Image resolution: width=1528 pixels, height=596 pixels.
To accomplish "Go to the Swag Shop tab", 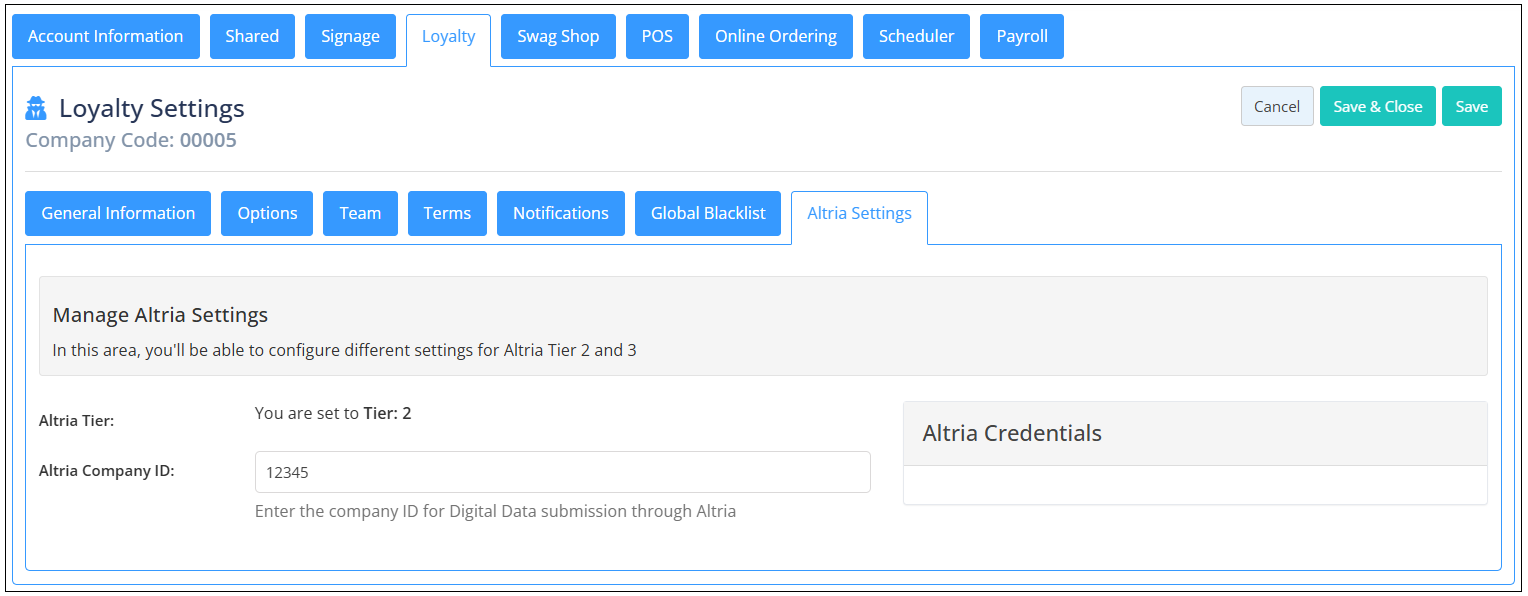I will [x=558, y=36].
